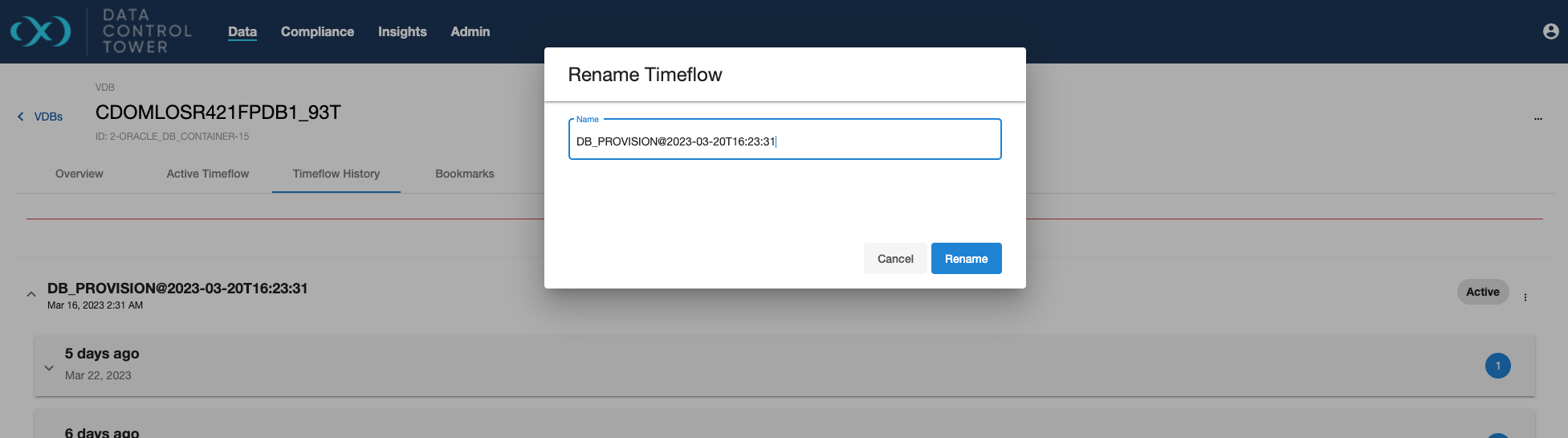Open the user account profile icon

[1550, 31]
